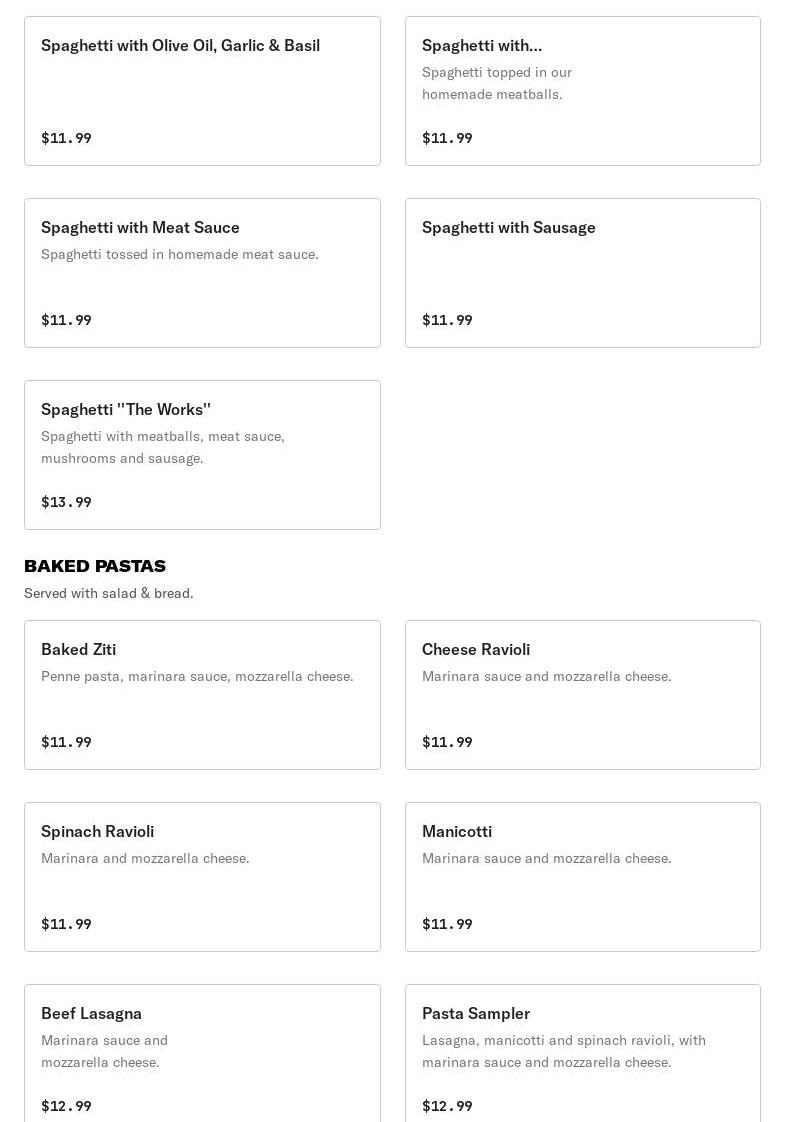Click the 'Served with salad & bread.' subtitle
Viewport: 785px width, 1122px height.
click(x=109, y=593)
